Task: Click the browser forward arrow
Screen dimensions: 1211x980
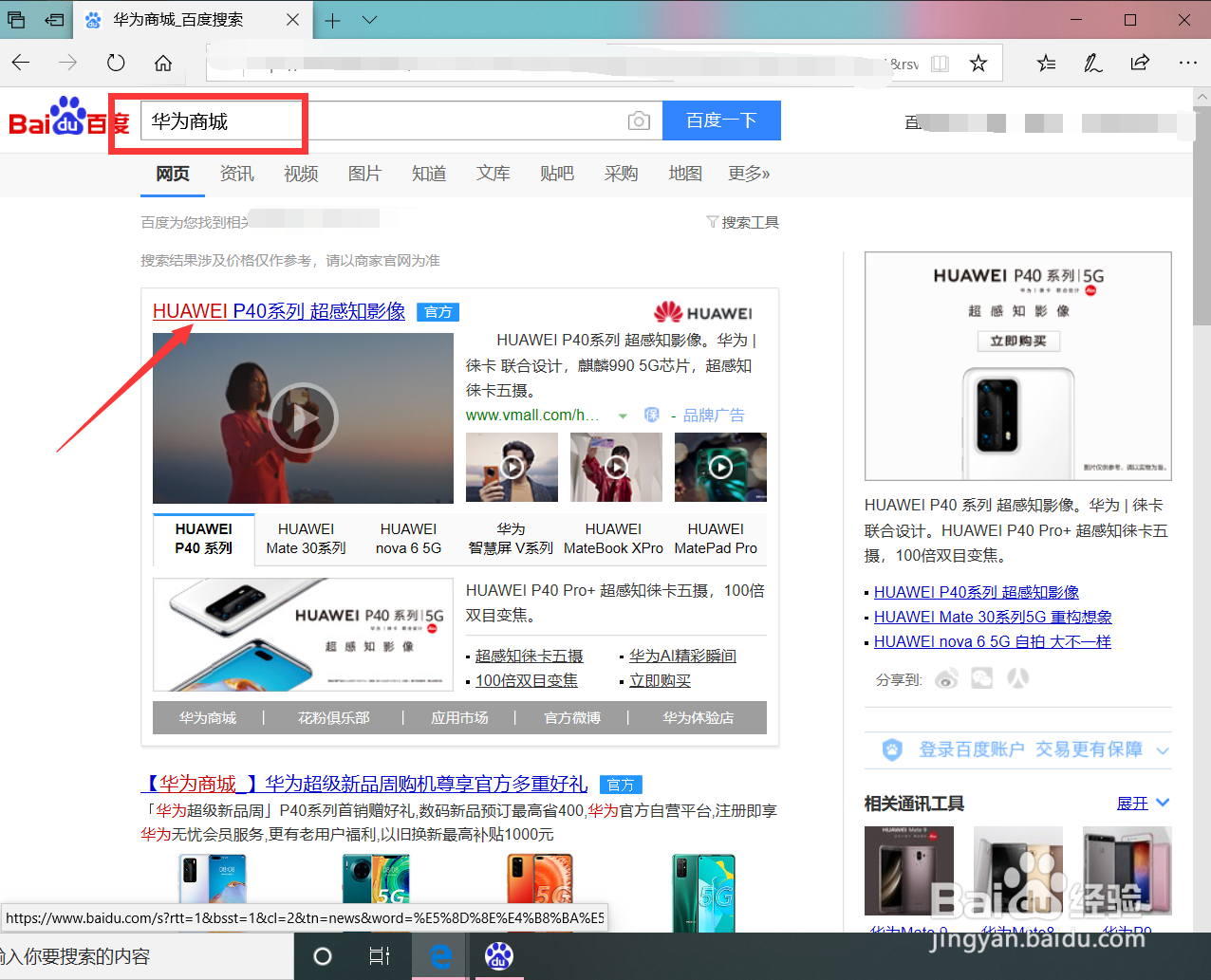Action: (x=68, y=63)
